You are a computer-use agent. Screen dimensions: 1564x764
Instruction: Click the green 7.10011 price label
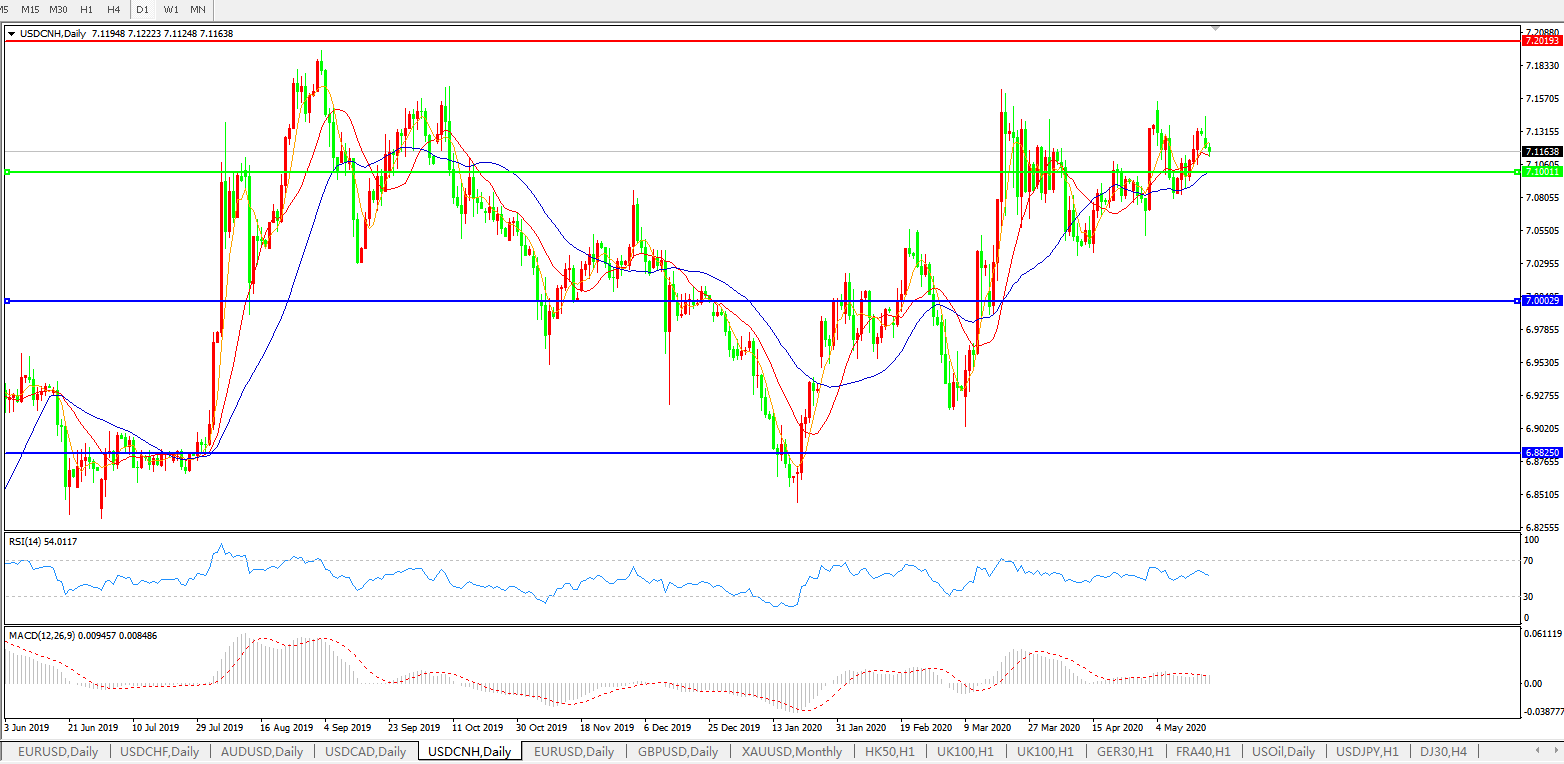[x=1540, y=172]
